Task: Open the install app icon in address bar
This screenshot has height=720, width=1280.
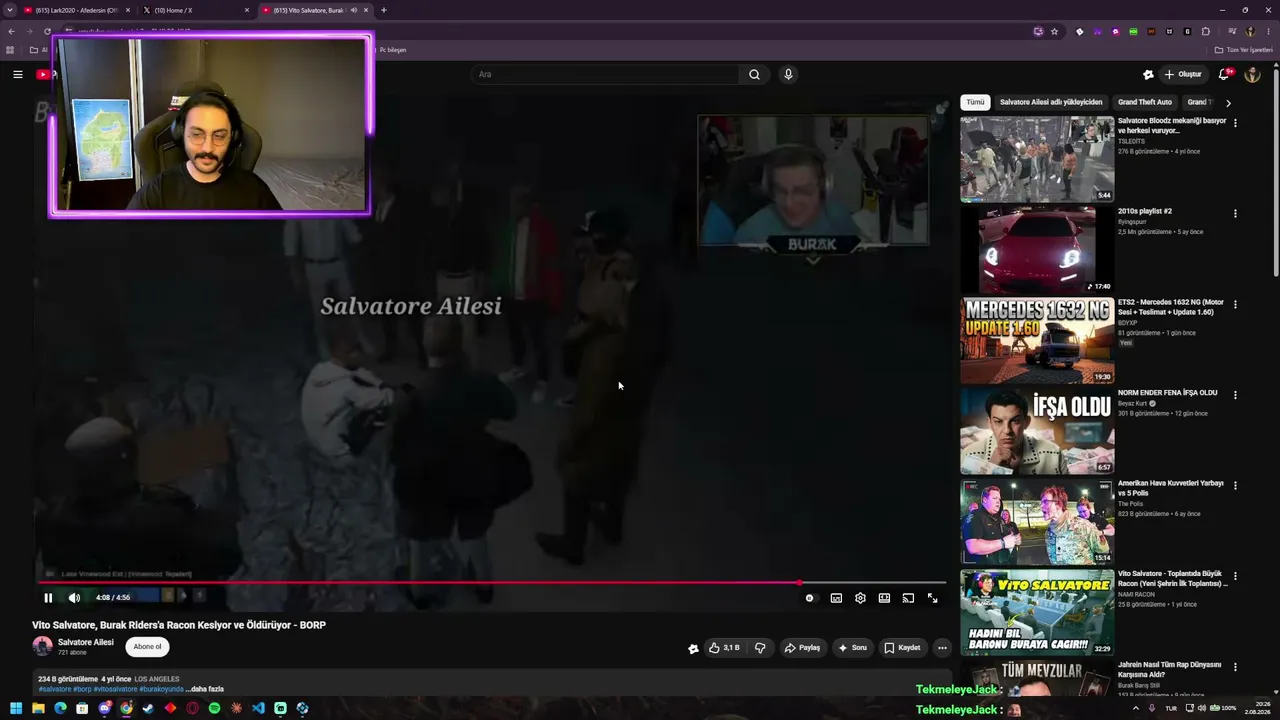Action: tap(1038, 32)
